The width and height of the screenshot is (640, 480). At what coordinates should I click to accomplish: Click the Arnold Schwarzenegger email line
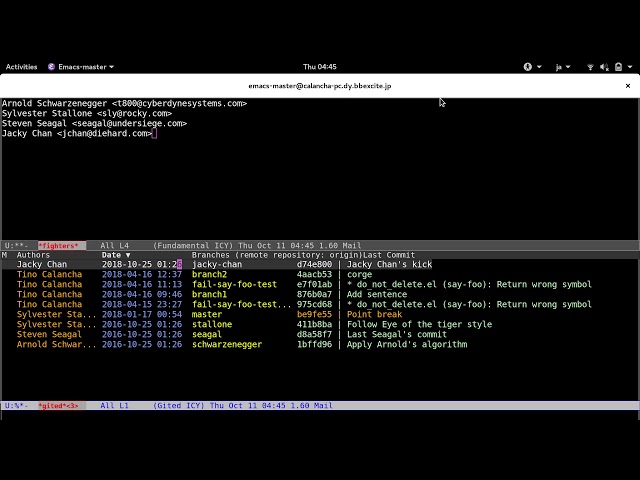tap(124, 103)
